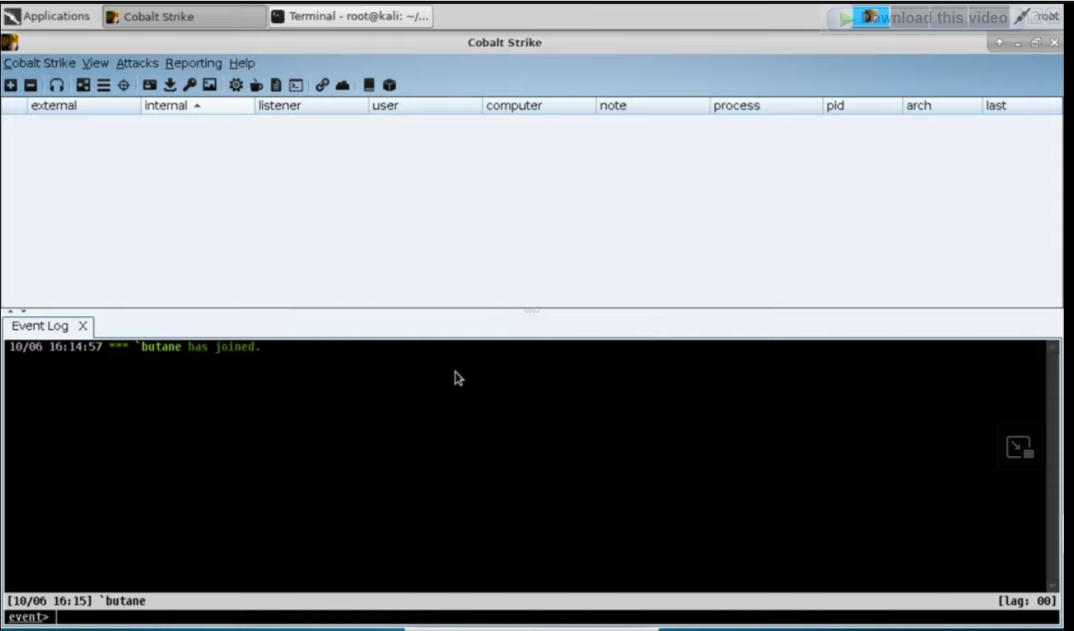Generate Windows executable via gear icon
1074x631 pixels.
[x=236, y=86]
